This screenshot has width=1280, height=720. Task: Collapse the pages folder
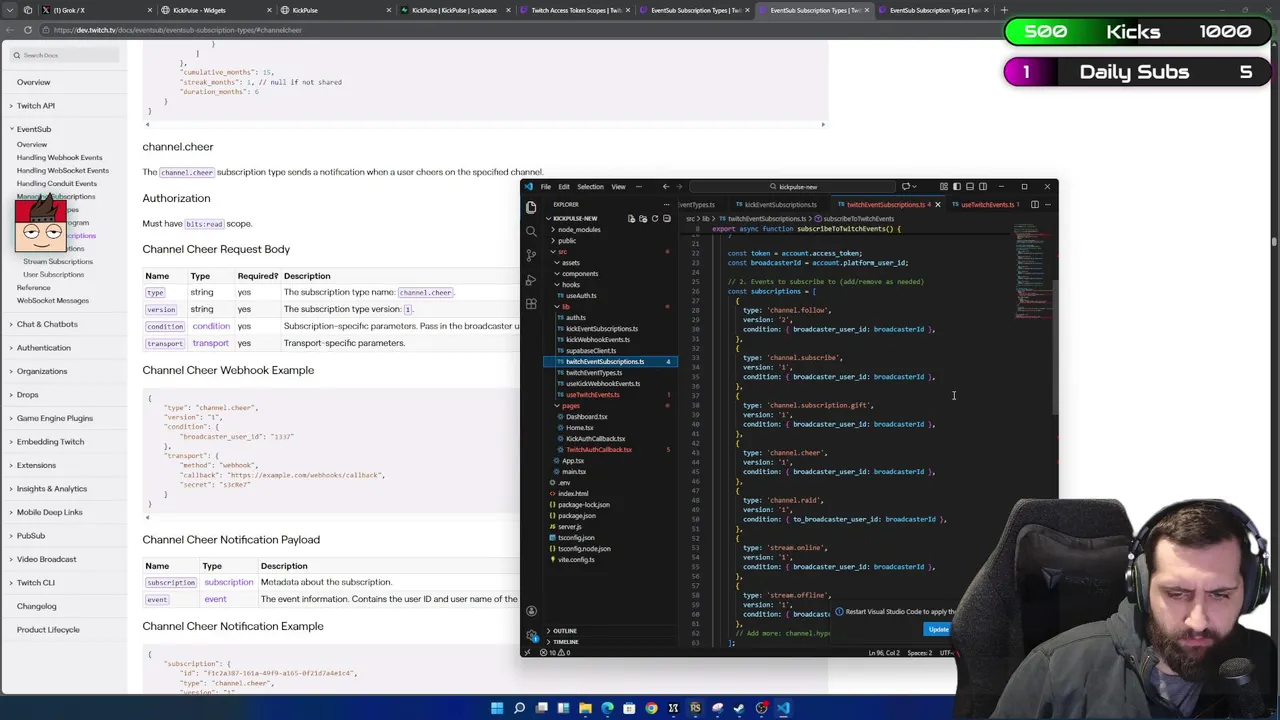click(x=571, y=406)
